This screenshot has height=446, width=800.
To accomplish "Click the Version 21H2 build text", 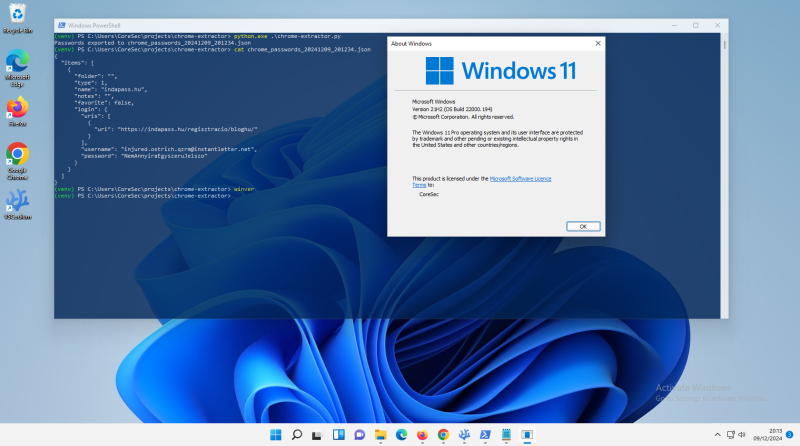I will (452, 109).
